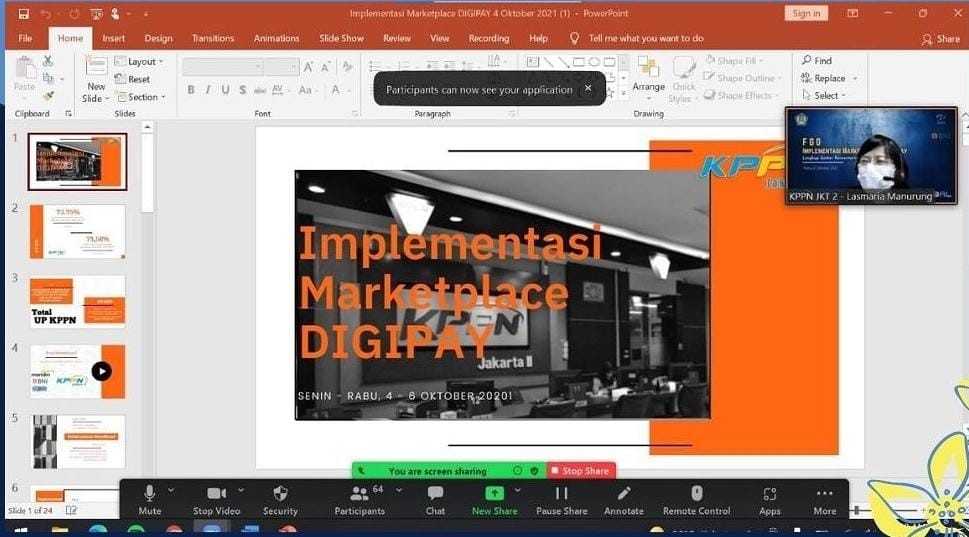
Task: Select slide 4 thumbnail
Action: (x=77, y=371)
